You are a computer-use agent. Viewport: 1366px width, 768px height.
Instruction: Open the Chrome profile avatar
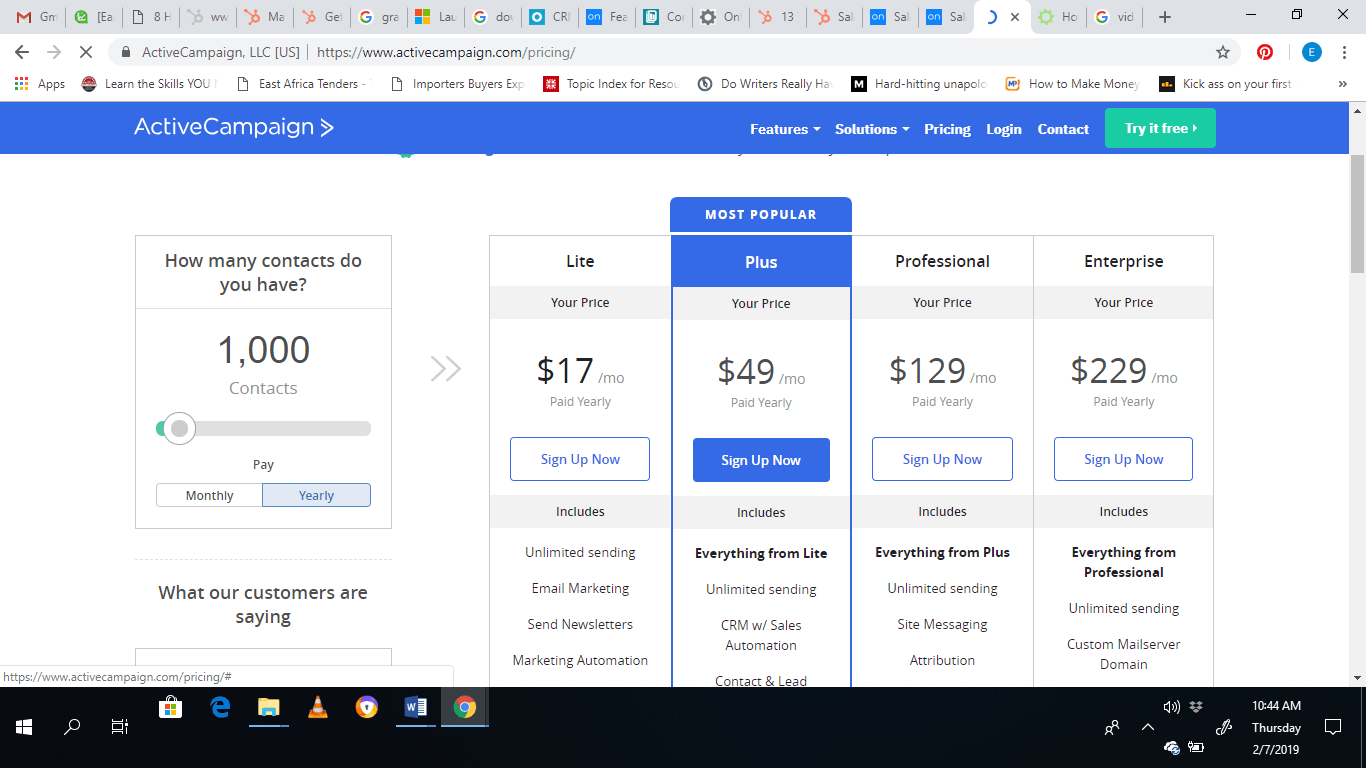coord(1311,52)
